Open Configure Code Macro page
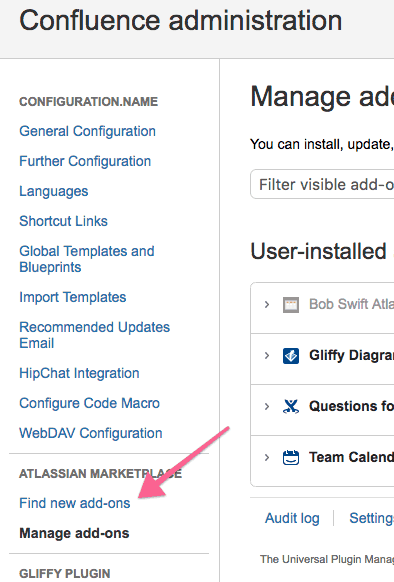 (89, 403)
